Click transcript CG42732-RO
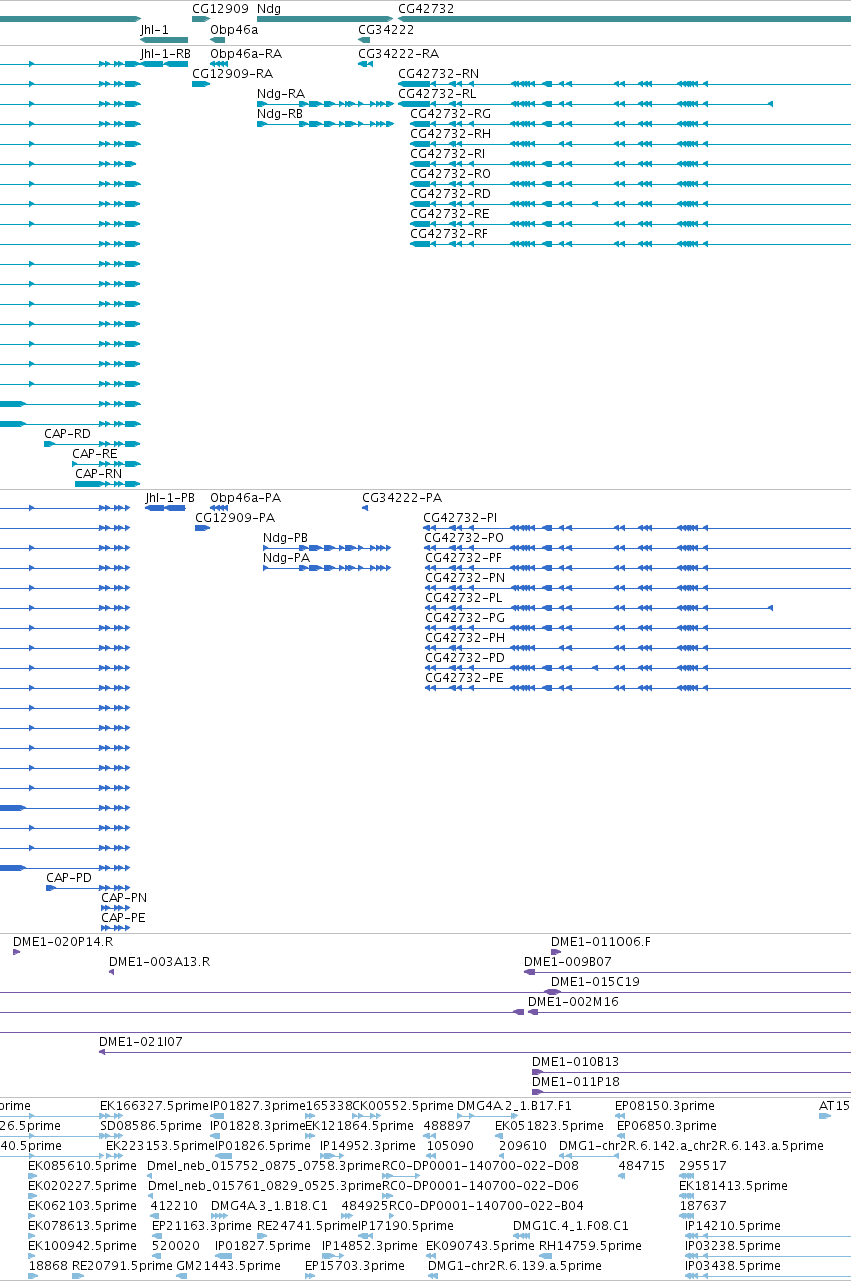Image resolution: width=851 pixels, height=1281 pixels. pyautogui.click(x=451, y=174)
